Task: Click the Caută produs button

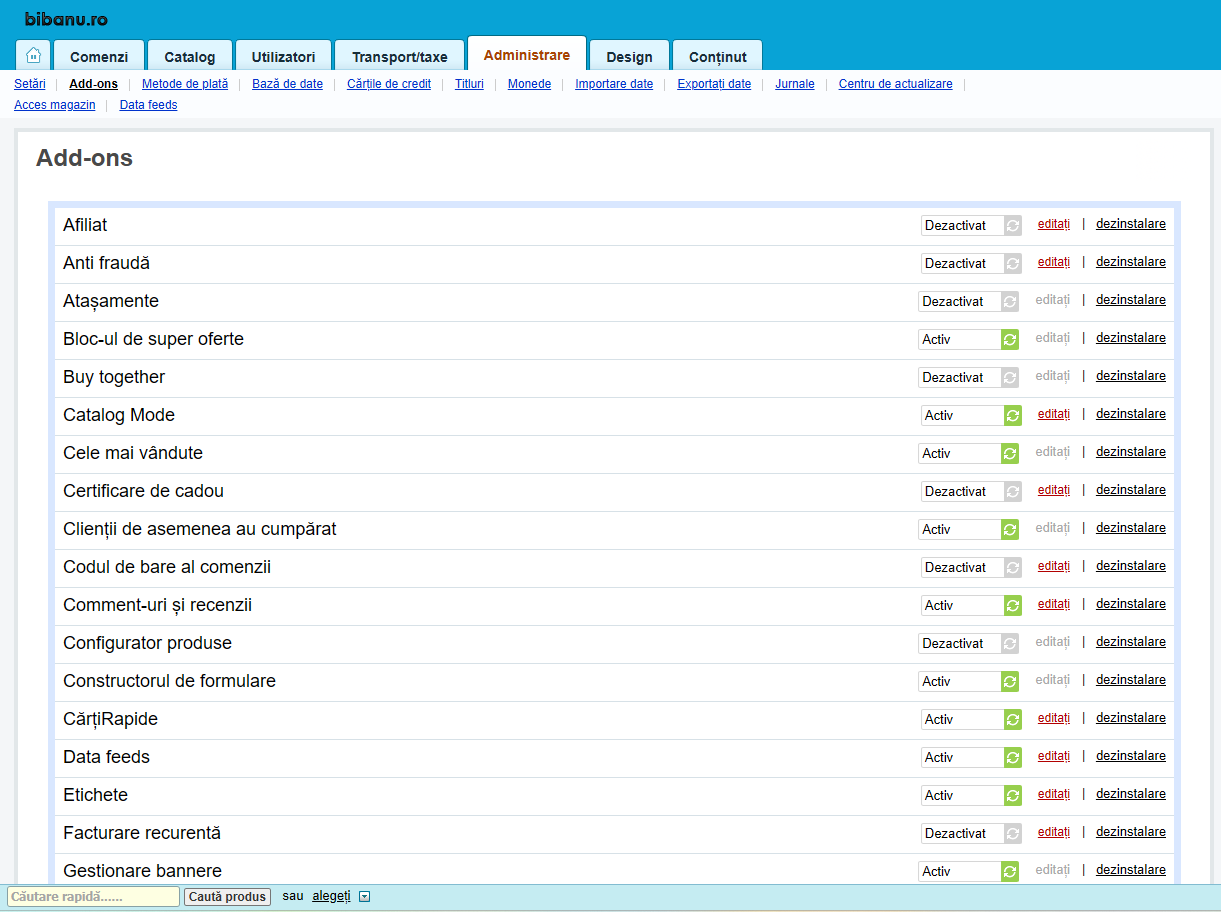Action: coord(228,897)
